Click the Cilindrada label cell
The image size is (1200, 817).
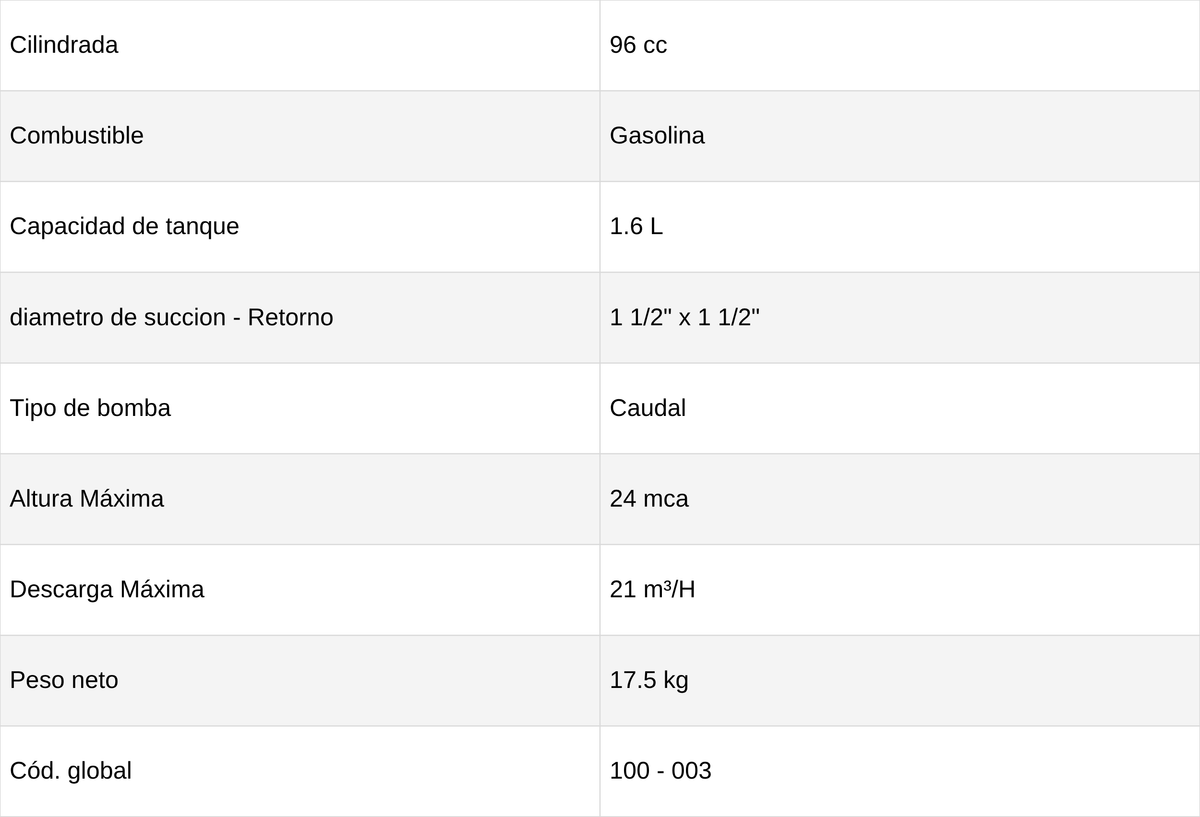[300, 45]
